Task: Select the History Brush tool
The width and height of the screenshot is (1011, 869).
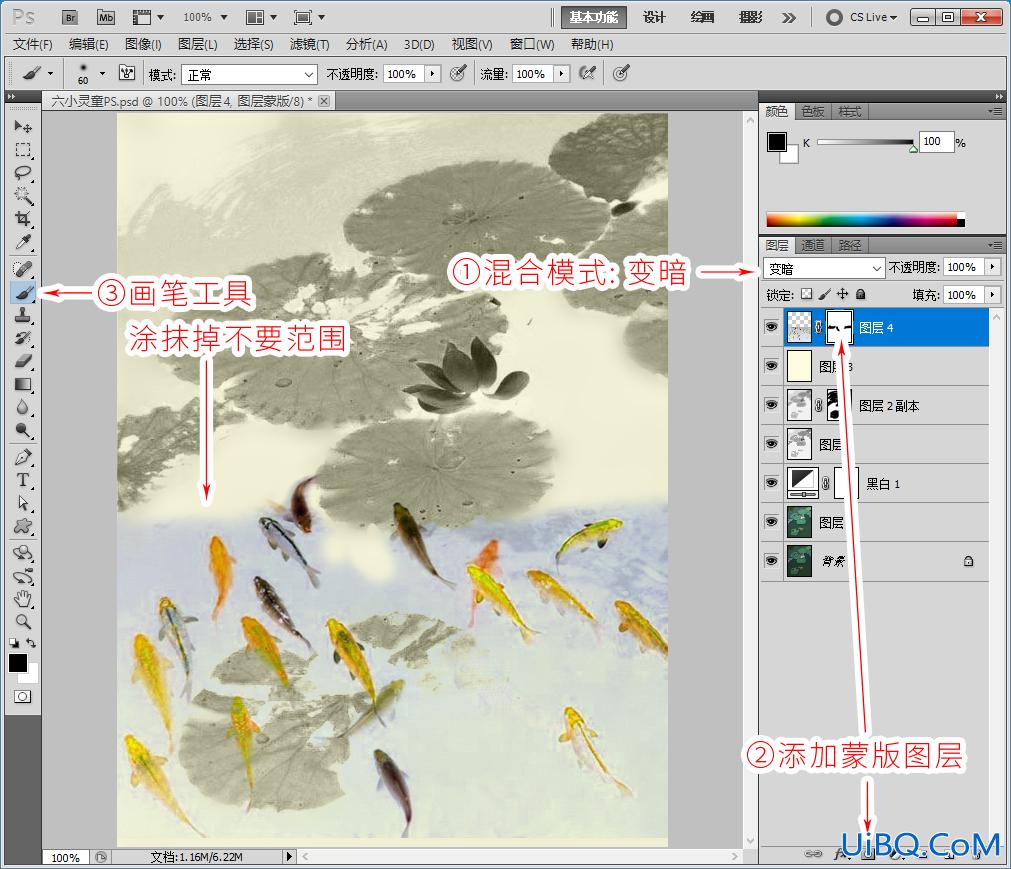Action: click(23, 338)
